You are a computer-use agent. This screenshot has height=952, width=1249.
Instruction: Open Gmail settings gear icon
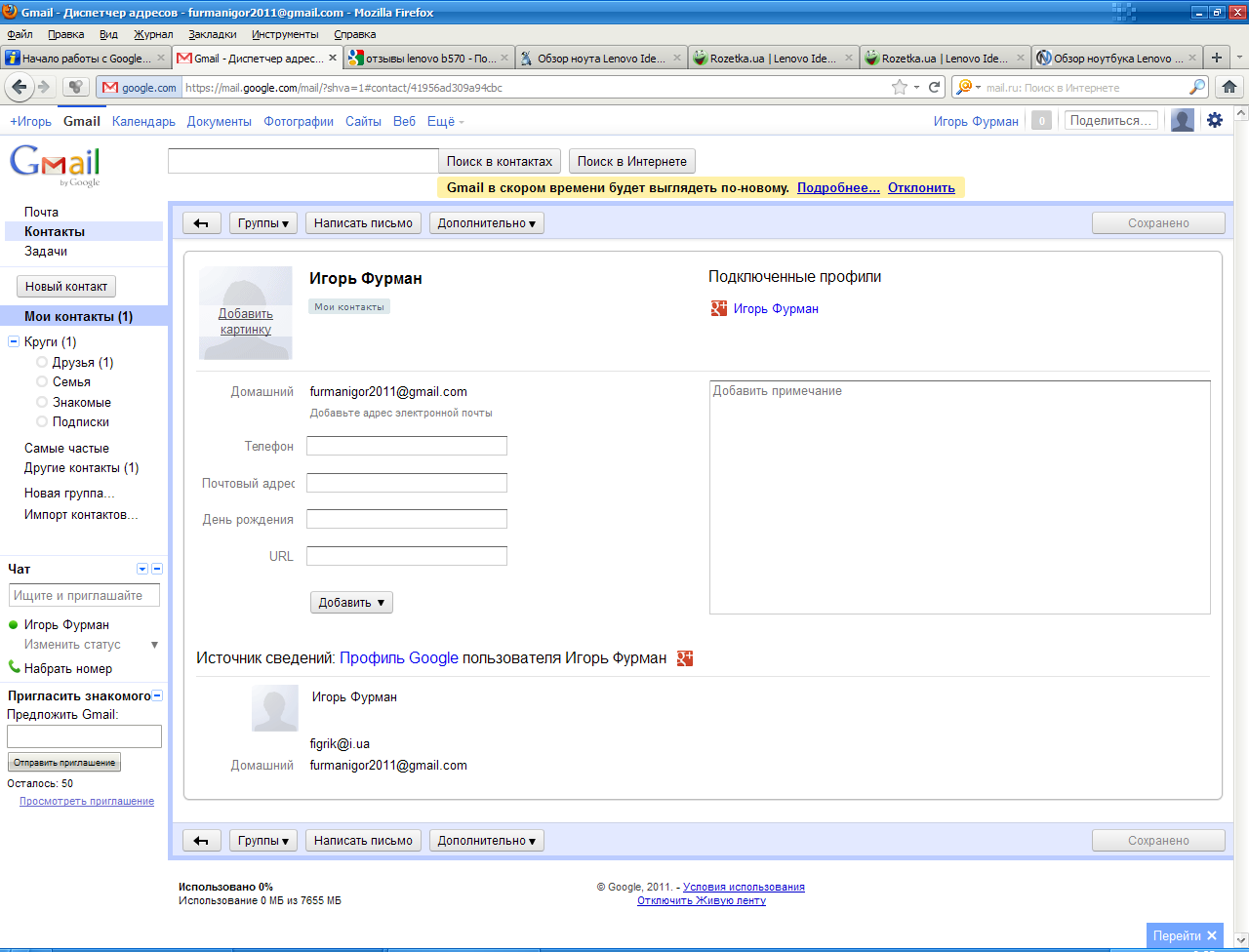1215,120
